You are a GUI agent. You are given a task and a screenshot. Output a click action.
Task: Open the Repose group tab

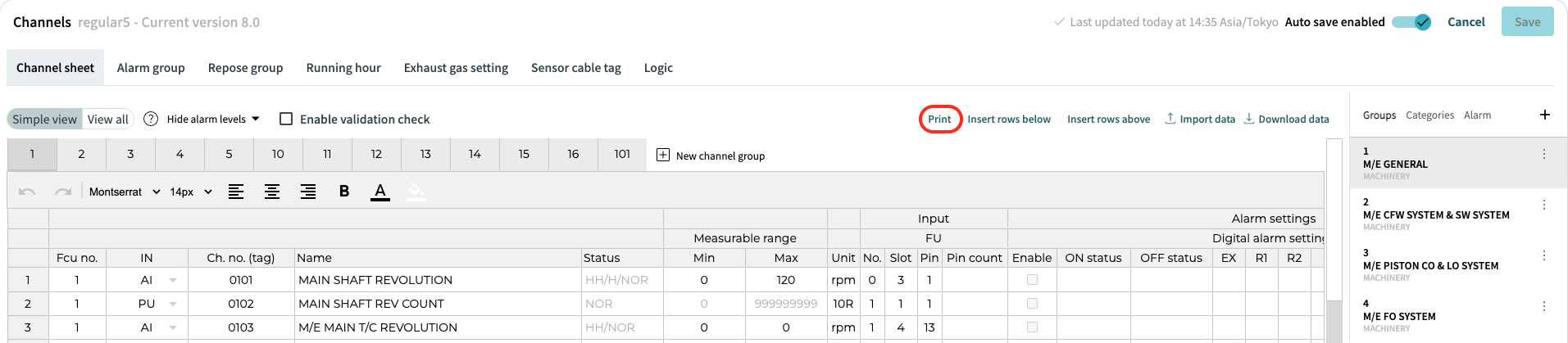point(246,68)
